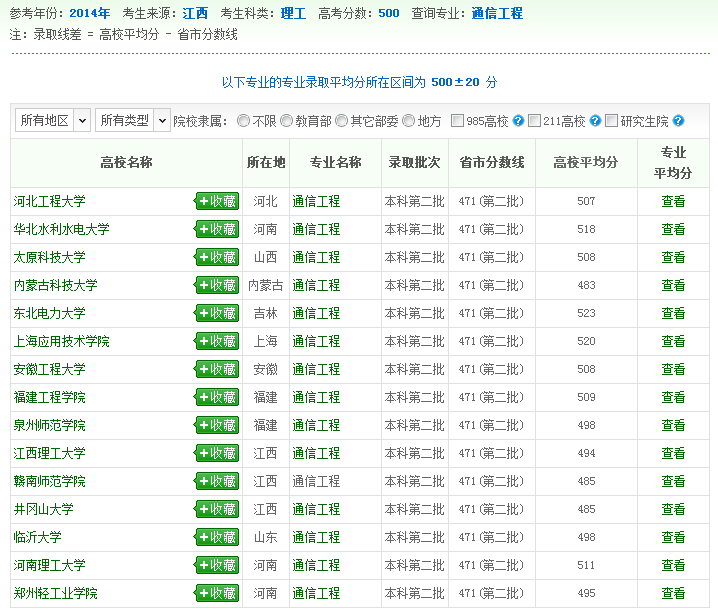The width and height of the screenshot is (718, 616).
Task: Click 查看 in 郑州轻工业学院 row
Action: (x=673, y=593)
